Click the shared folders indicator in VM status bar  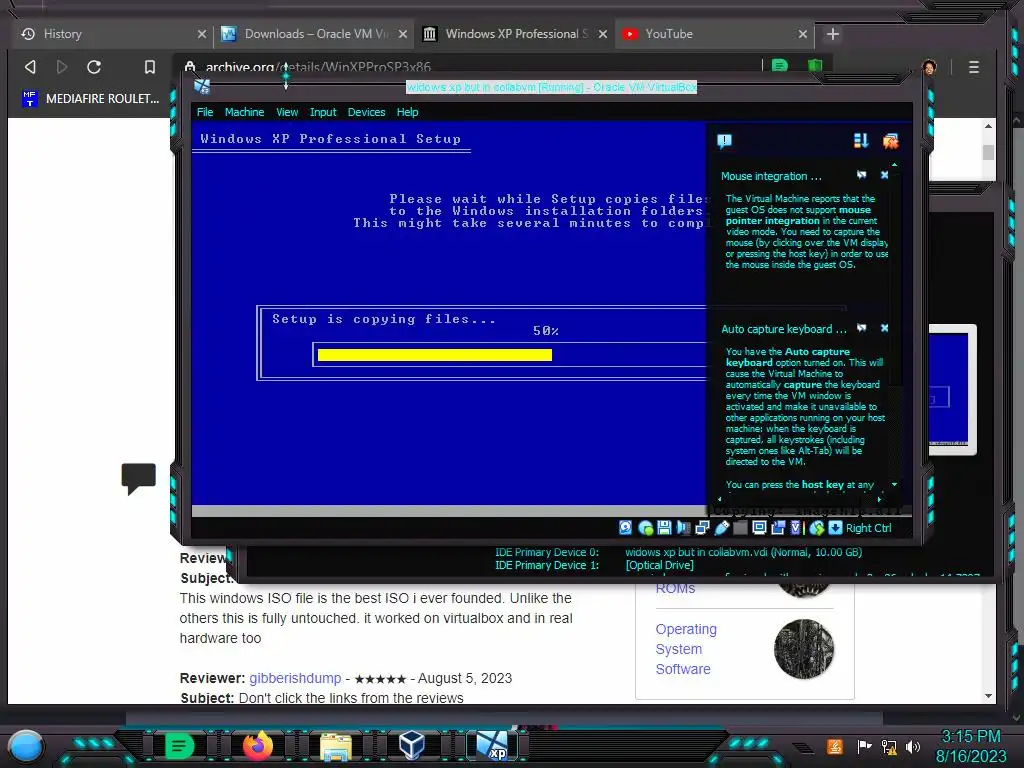point(740,528)
